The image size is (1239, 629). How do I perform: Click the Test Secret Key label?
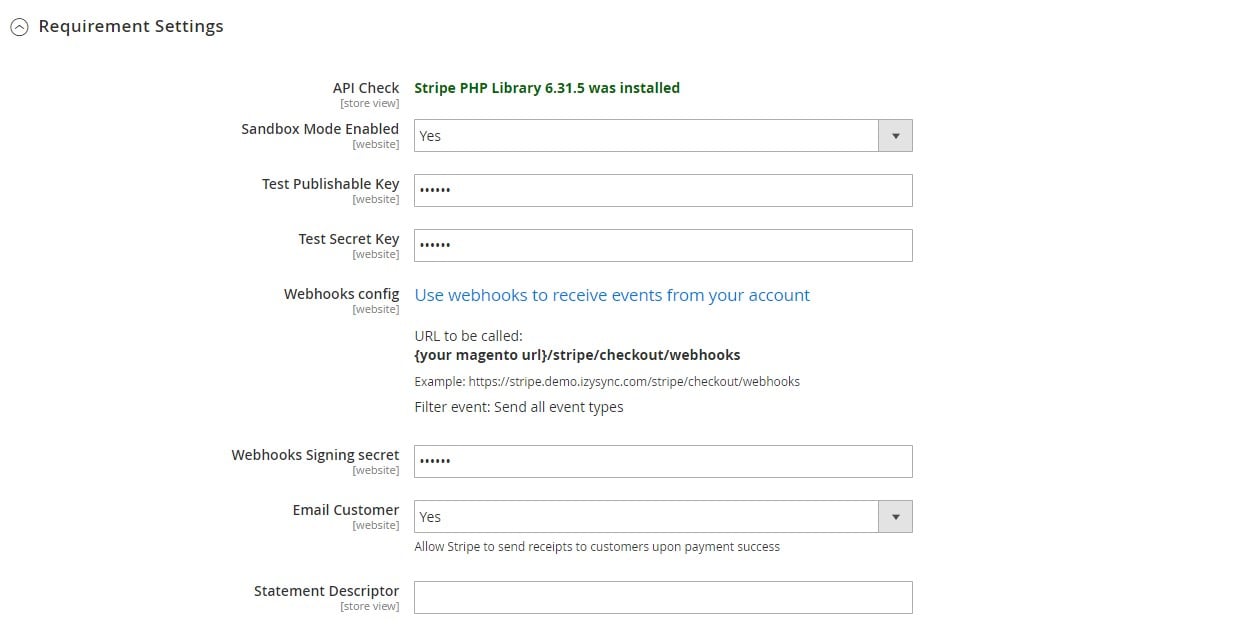click(349, 239)
